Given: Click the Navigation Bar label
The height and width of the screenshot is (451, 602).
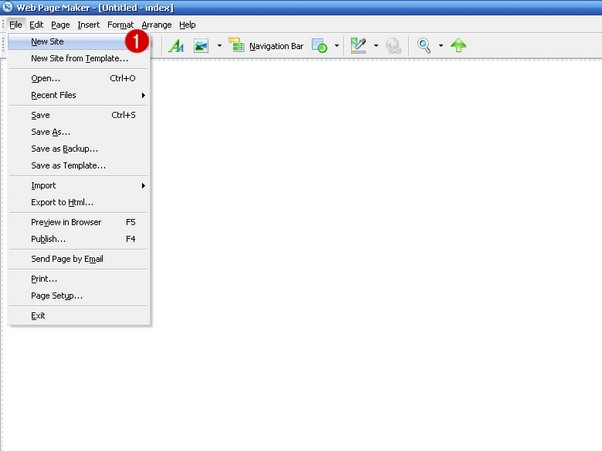Looking at the screenshot, I should point(276,46).
